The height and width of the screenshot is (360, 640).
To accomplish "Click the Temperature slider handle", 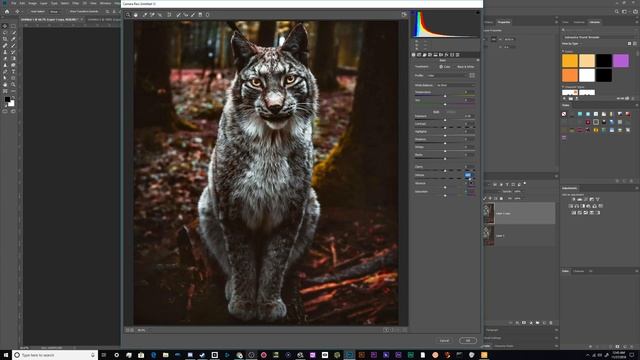I will (445, 96).
